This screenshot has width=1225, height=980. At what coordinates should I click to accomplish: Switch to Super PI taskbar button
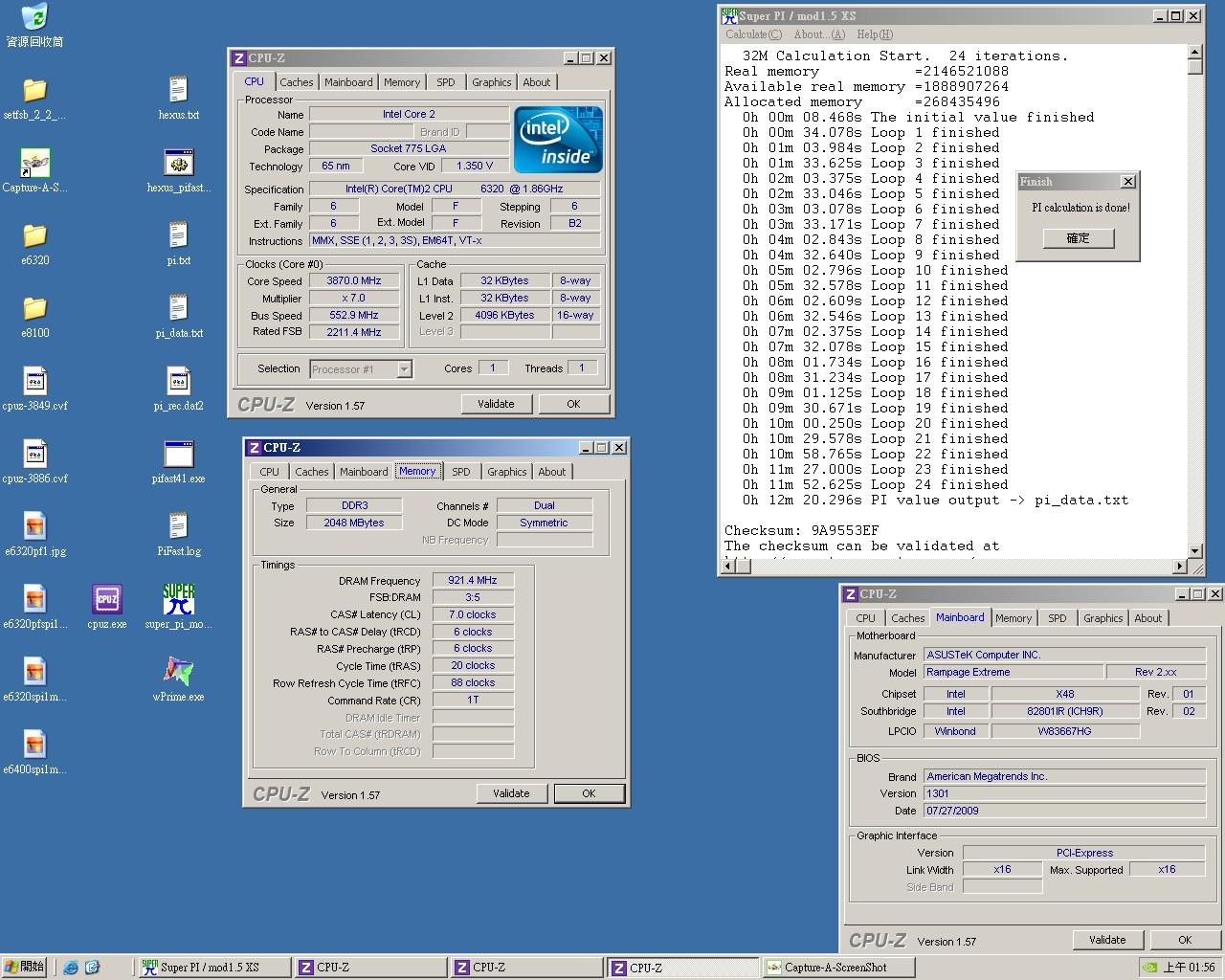[x=214, y=968]
